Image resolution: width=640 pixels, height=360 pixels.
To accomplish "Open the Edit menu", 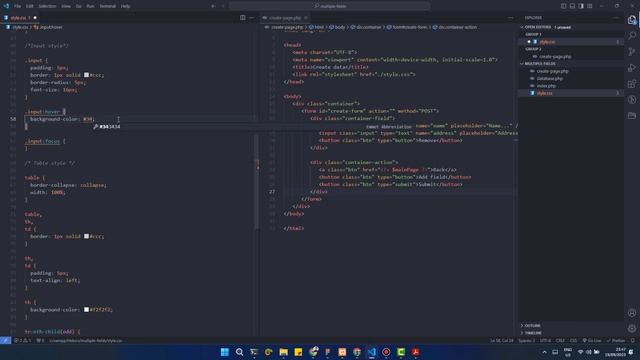I will (x=30, y=6).
